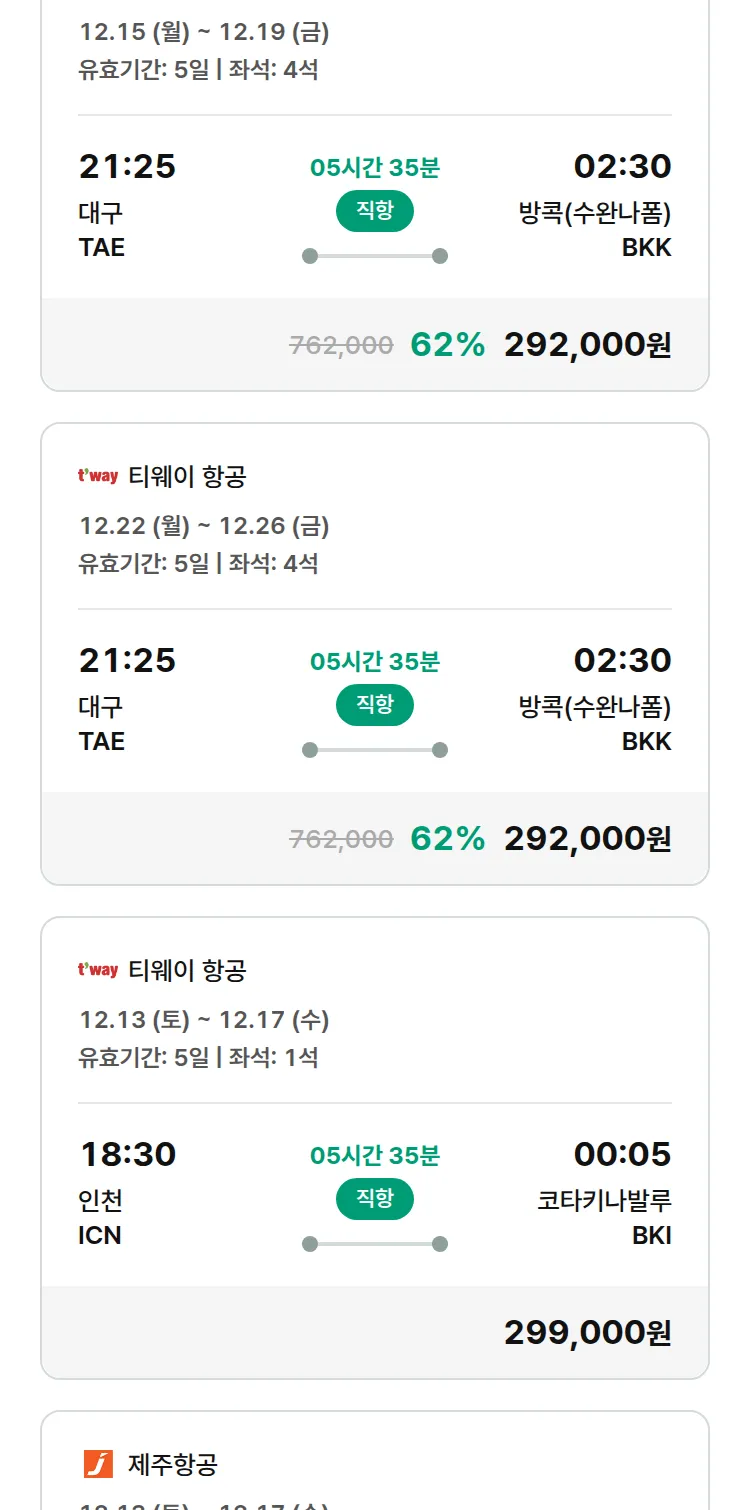The height and width of the screenshot is (1510, 750).
Task: Tap 직항 badge on the 12.15–12.19 flight card
Action: (374, 211)
